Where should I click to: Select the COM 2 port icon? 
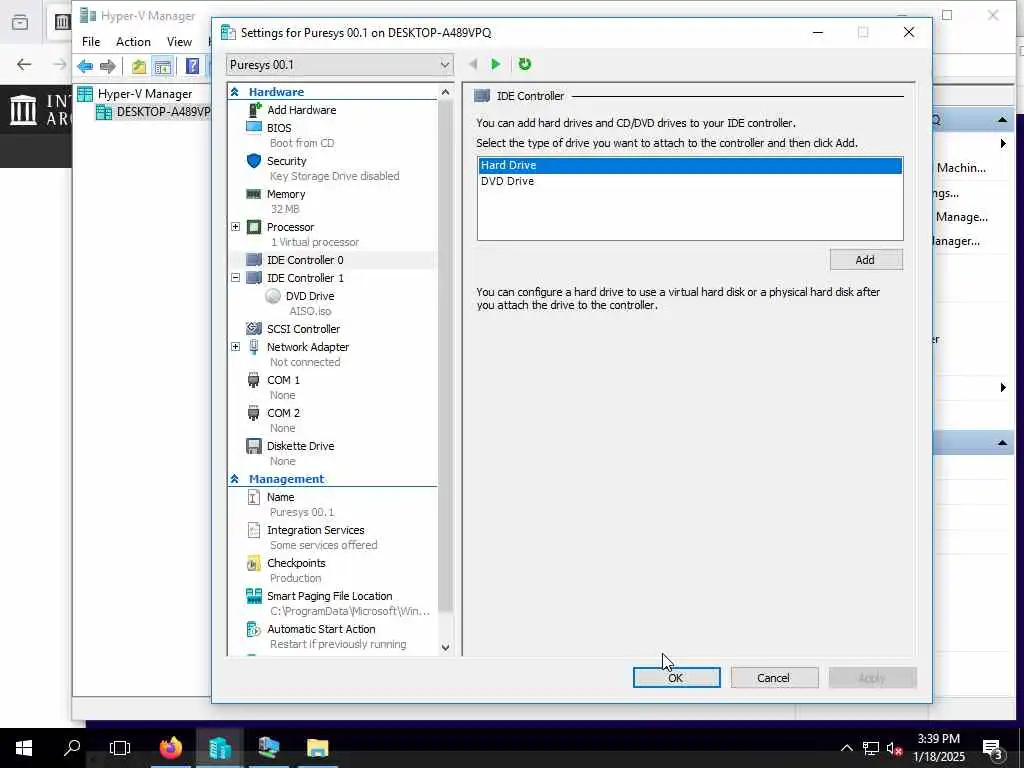(253, 413)
